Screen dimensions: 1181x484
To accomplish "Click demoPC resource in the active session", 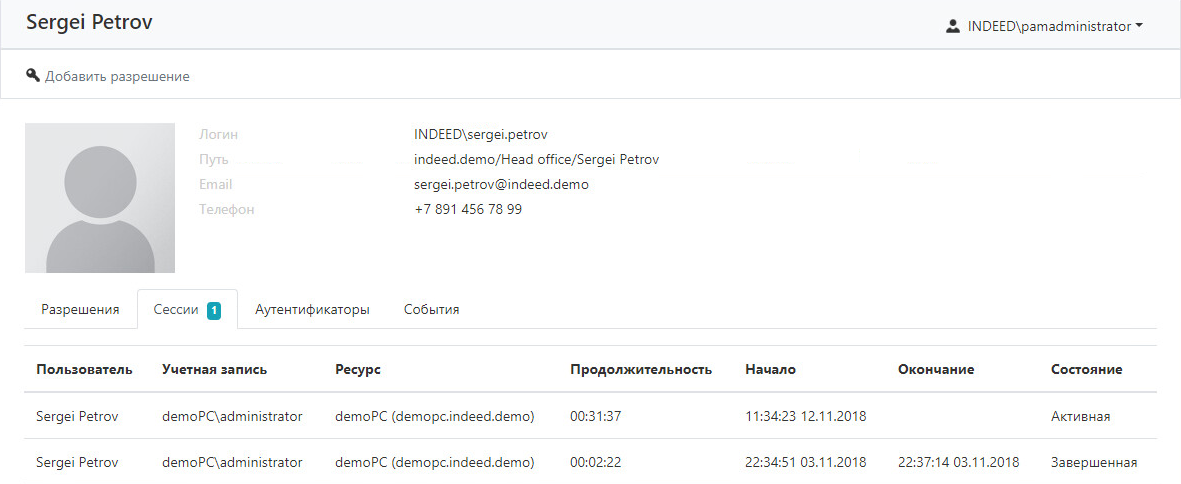I will (x=434, y=416).
